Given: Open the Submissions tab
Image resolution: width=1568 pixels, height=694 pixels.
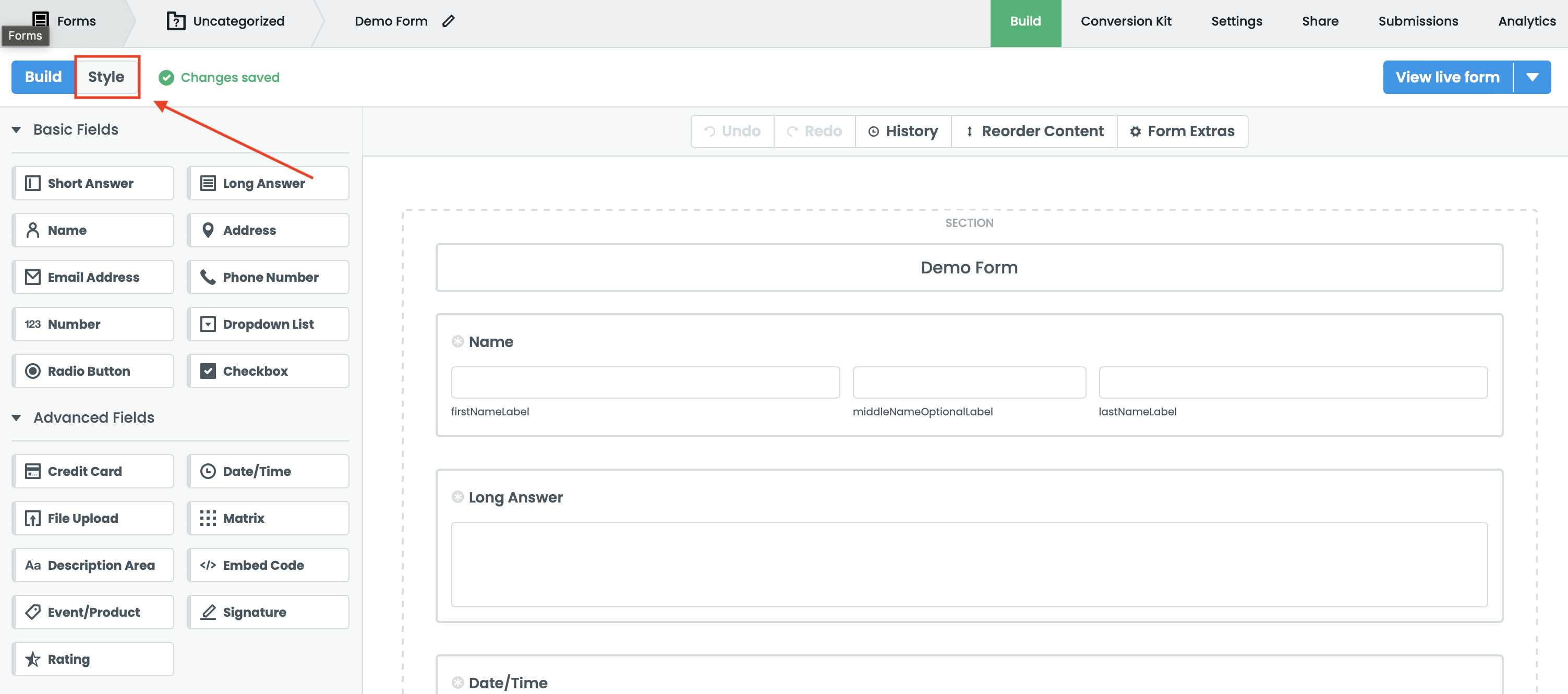Looking at the screenshot, I should pos(1418,21).
